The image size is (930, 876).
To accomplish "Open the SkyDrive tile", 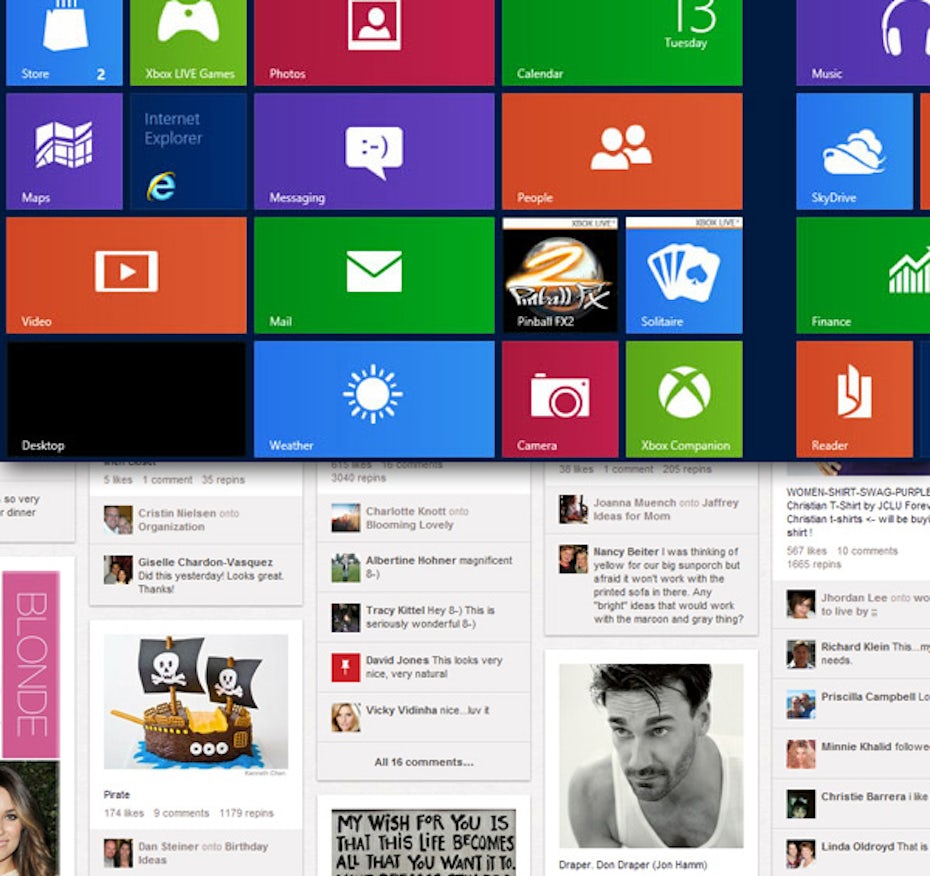I will 854,151.
